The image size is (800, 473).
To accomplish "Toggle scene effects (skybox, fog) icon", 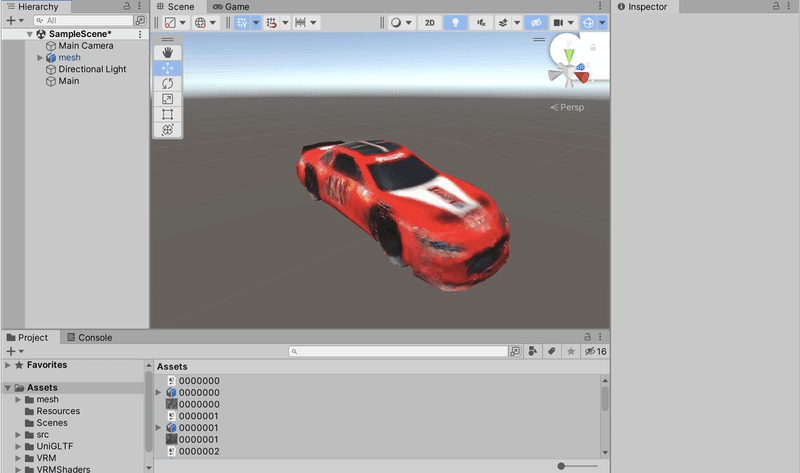I will click(503, 22).
